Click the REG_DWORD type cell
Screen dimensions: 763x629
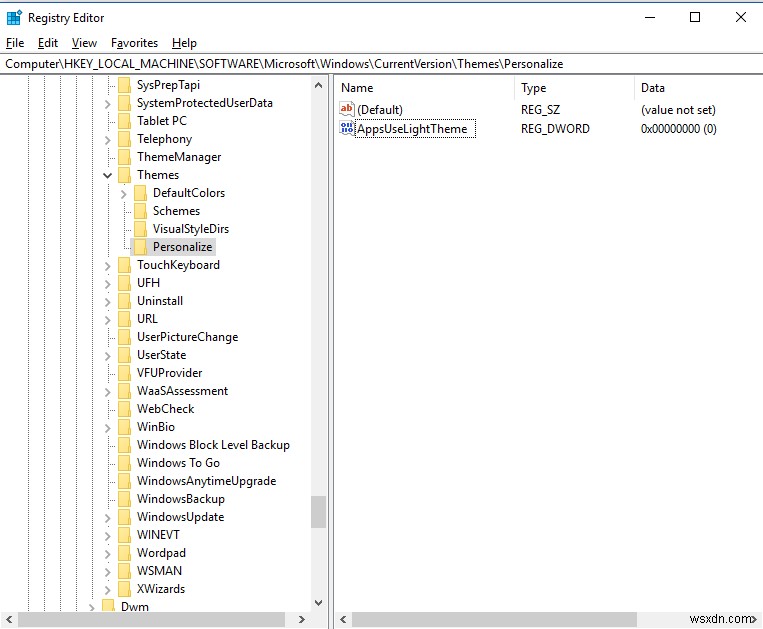tap(555, 129)
